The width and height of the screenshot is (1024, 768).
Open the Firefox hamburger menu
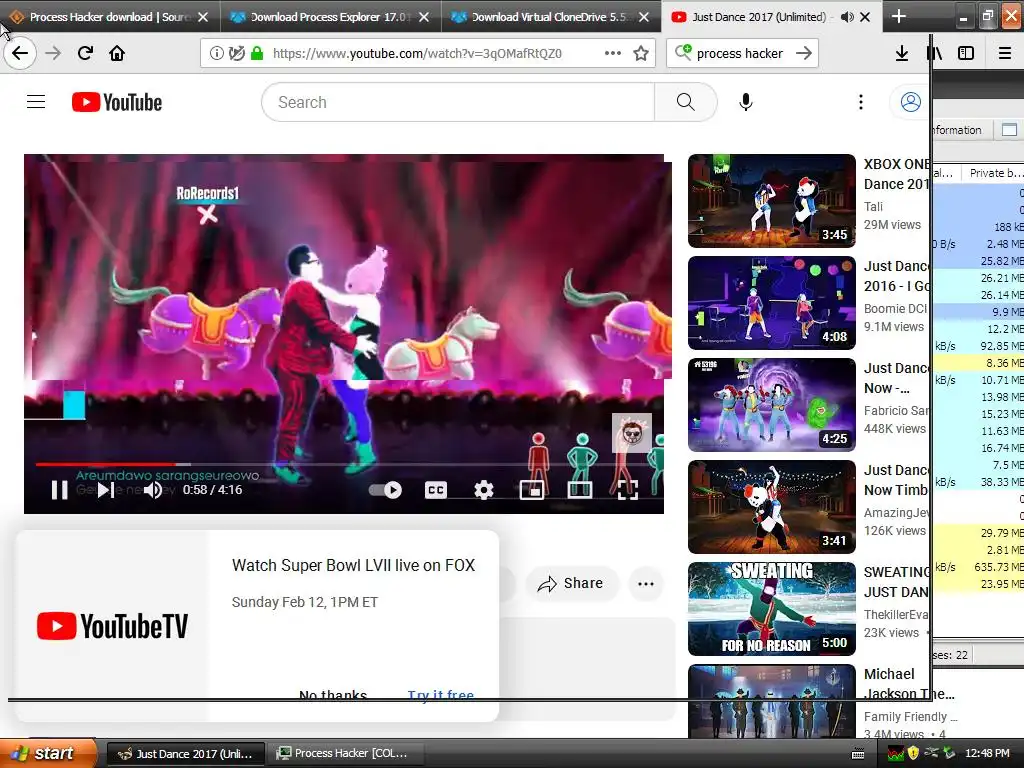tap(1005, 53)
